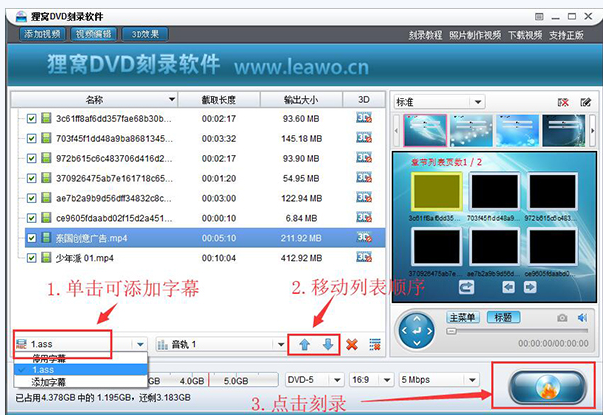The height and width of the screenshot is (415, 603).
Task: Click the snapshot camera icon in preview panel
Action: click(x=562, y=318)
